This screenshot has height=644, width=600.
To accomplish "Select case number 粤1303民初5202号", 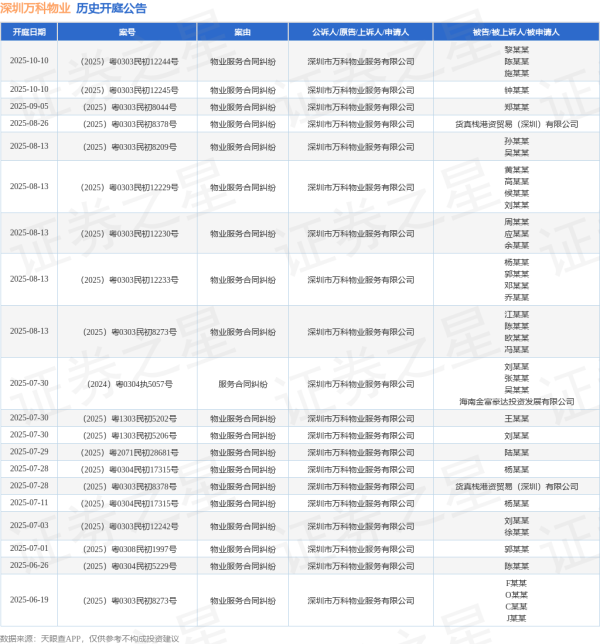I will 127,418.
